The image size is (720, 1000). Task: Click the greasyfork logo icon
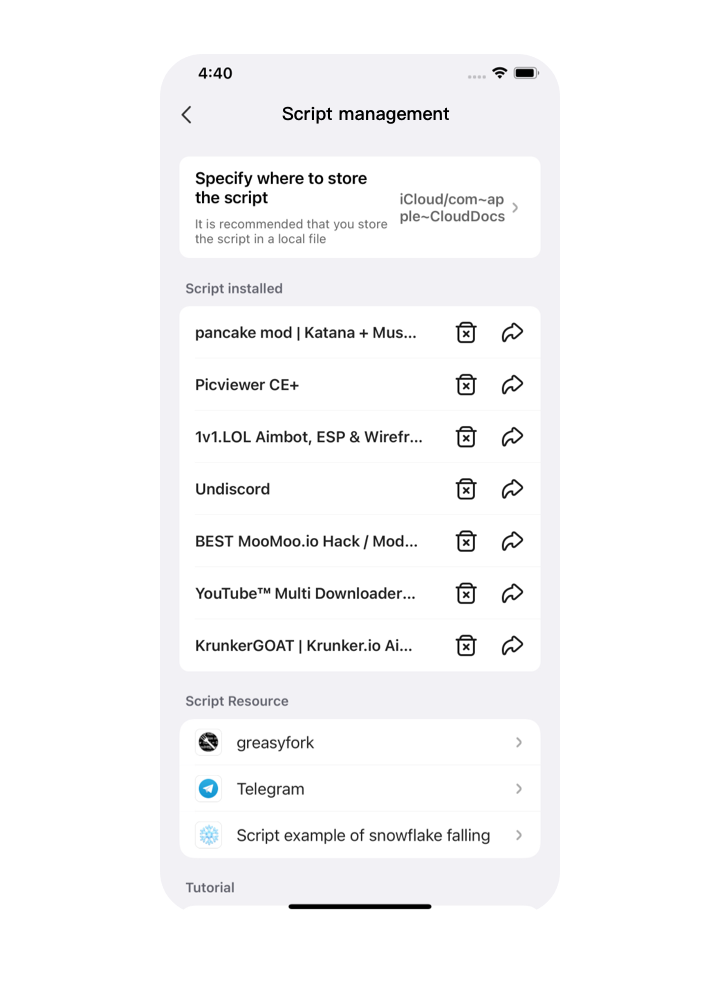(x=209, y=742)
